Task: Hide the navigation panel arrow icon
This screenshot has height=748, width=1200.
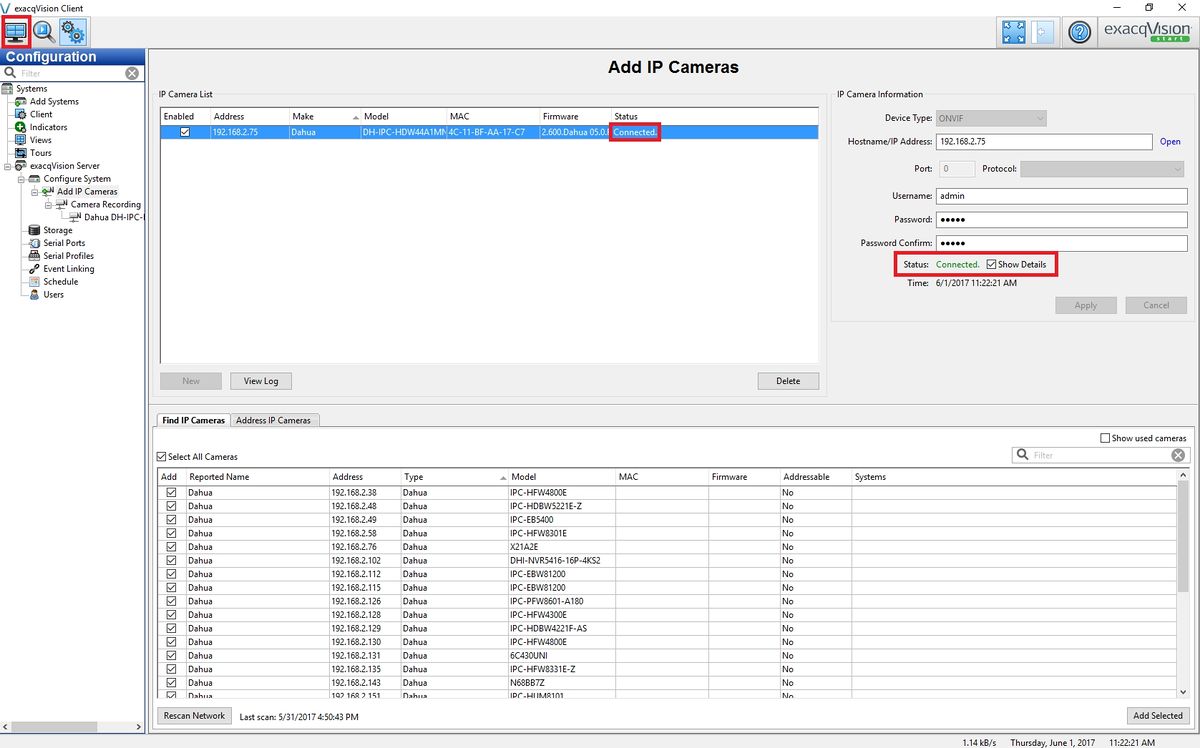Action: 1041,32
